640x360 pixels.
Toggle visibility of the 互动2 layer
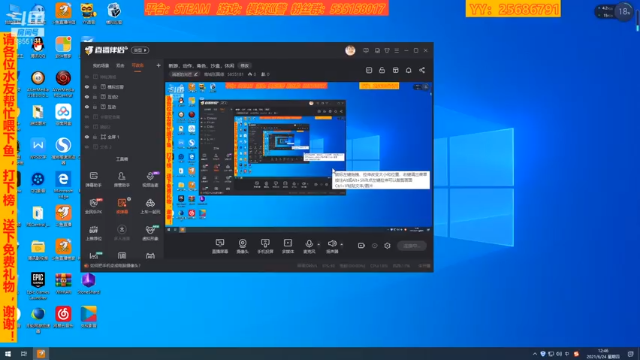coord(87,97)
